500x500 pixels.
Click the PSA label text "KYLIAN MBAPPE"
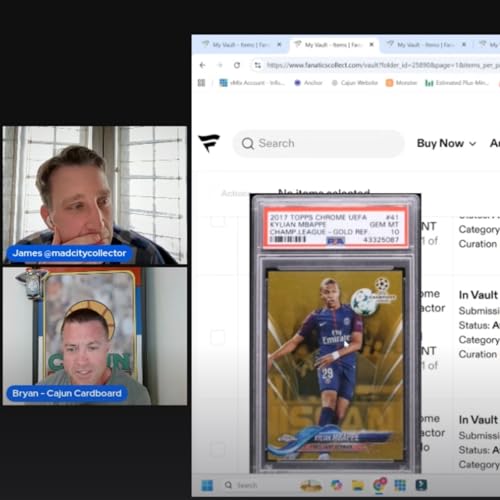pos(298,224)
